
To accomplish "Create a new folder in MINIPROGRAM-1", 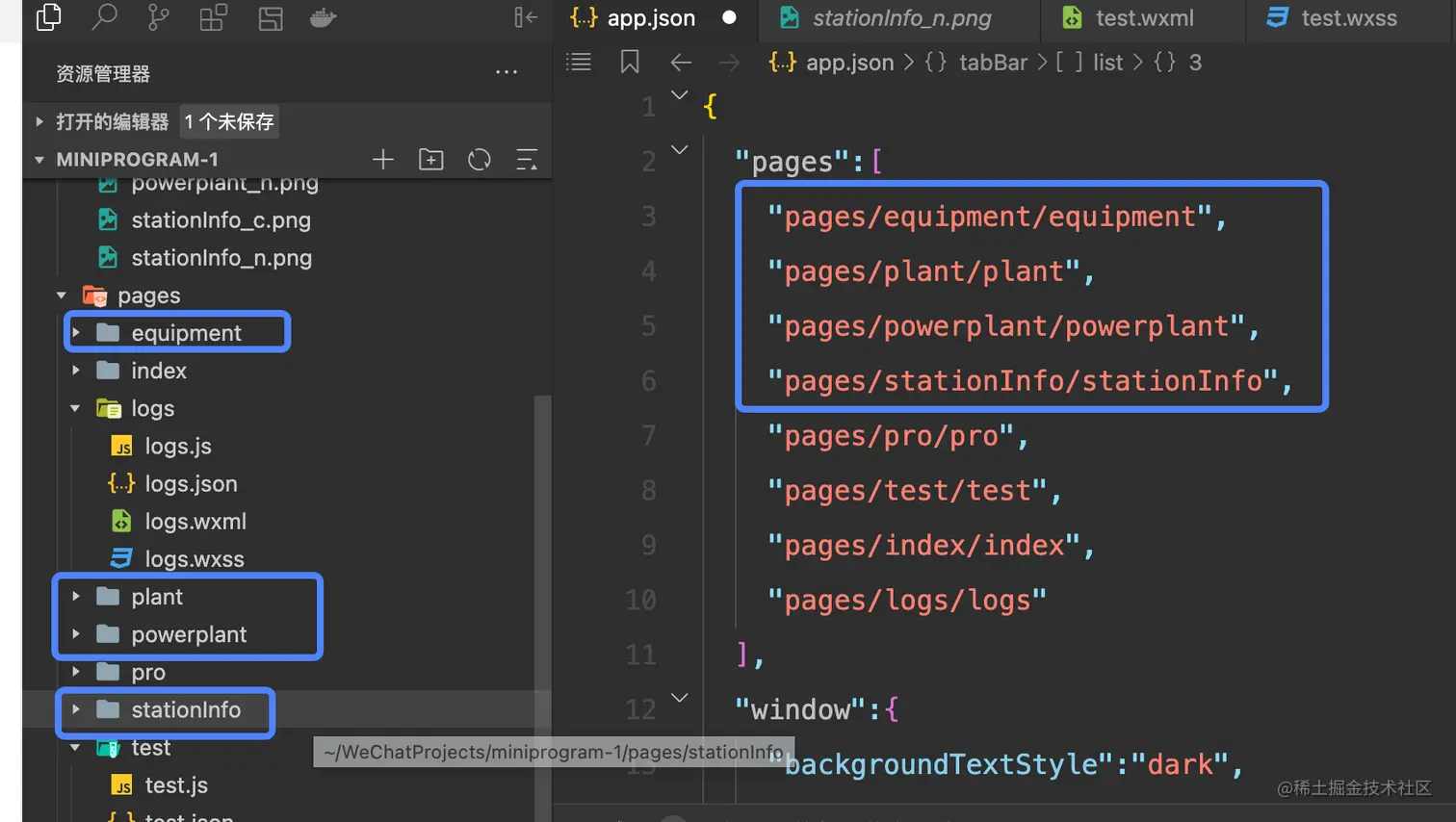I will click(431, 160).
